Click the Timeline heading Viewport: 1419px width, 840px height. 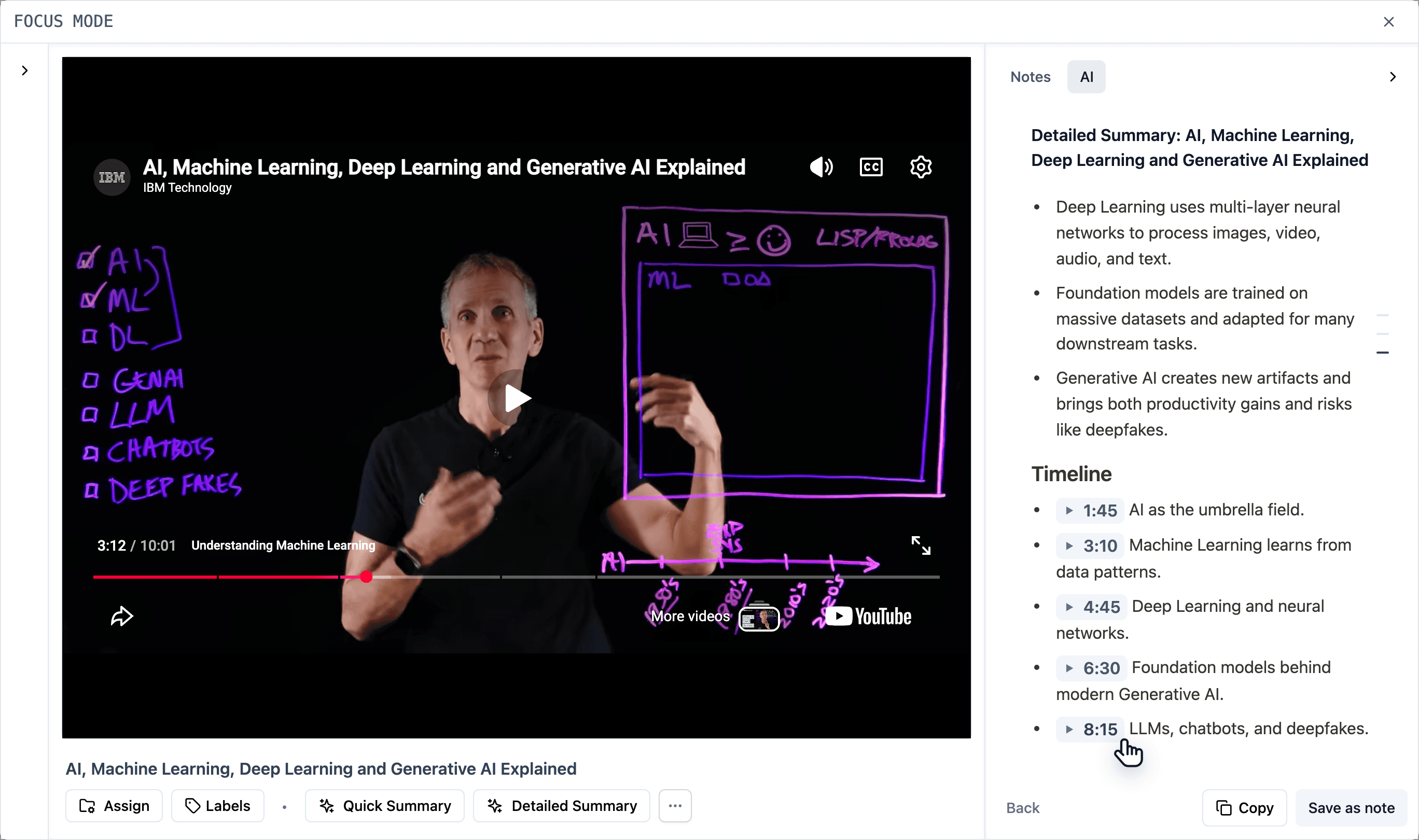(1072, 474)
